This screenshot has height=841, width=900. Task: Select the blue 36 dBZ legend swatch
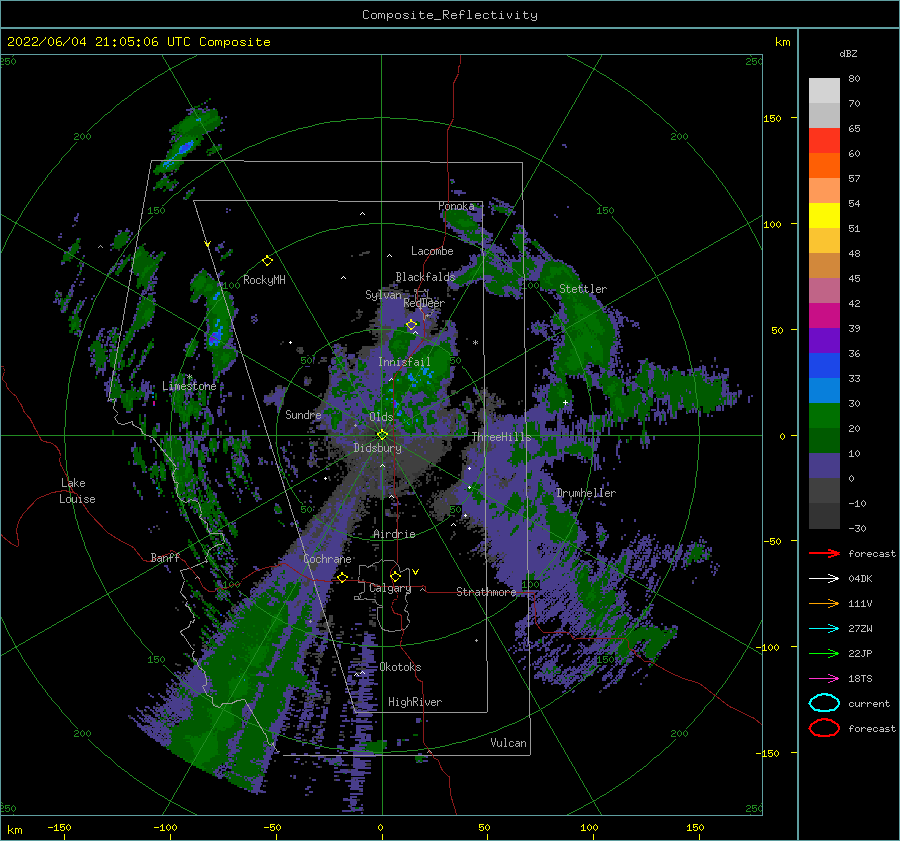824,365
